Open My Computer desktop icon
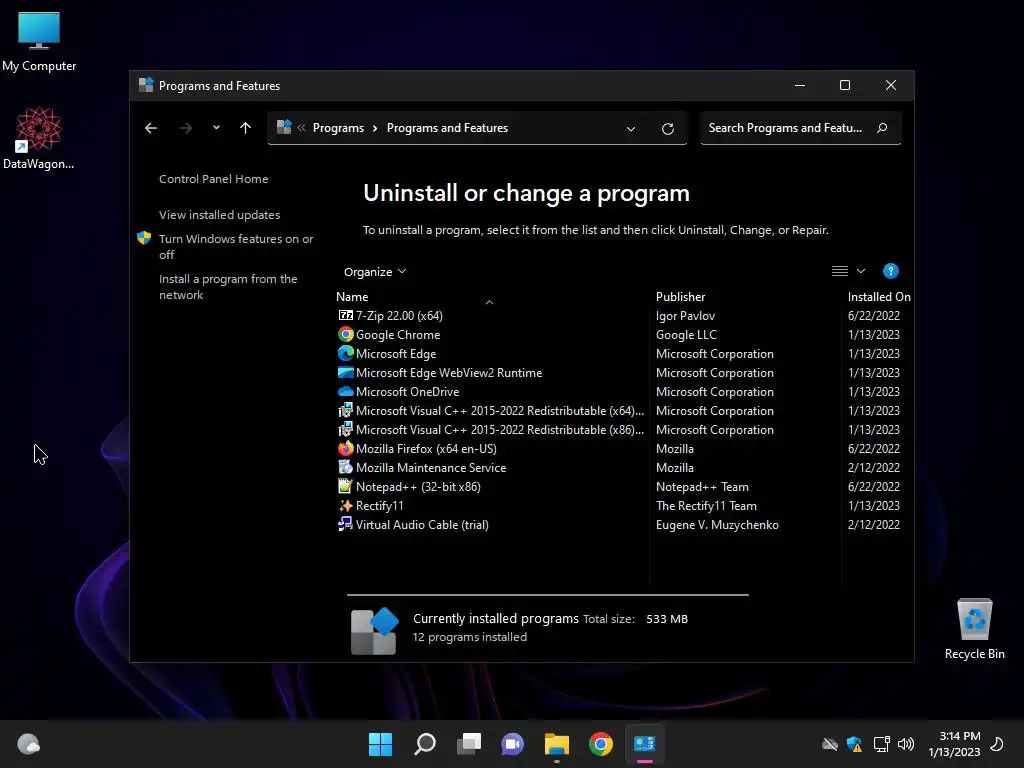The height and width of the screenshot is (768, 1024). pyautogui.click(x=39, y=42)
